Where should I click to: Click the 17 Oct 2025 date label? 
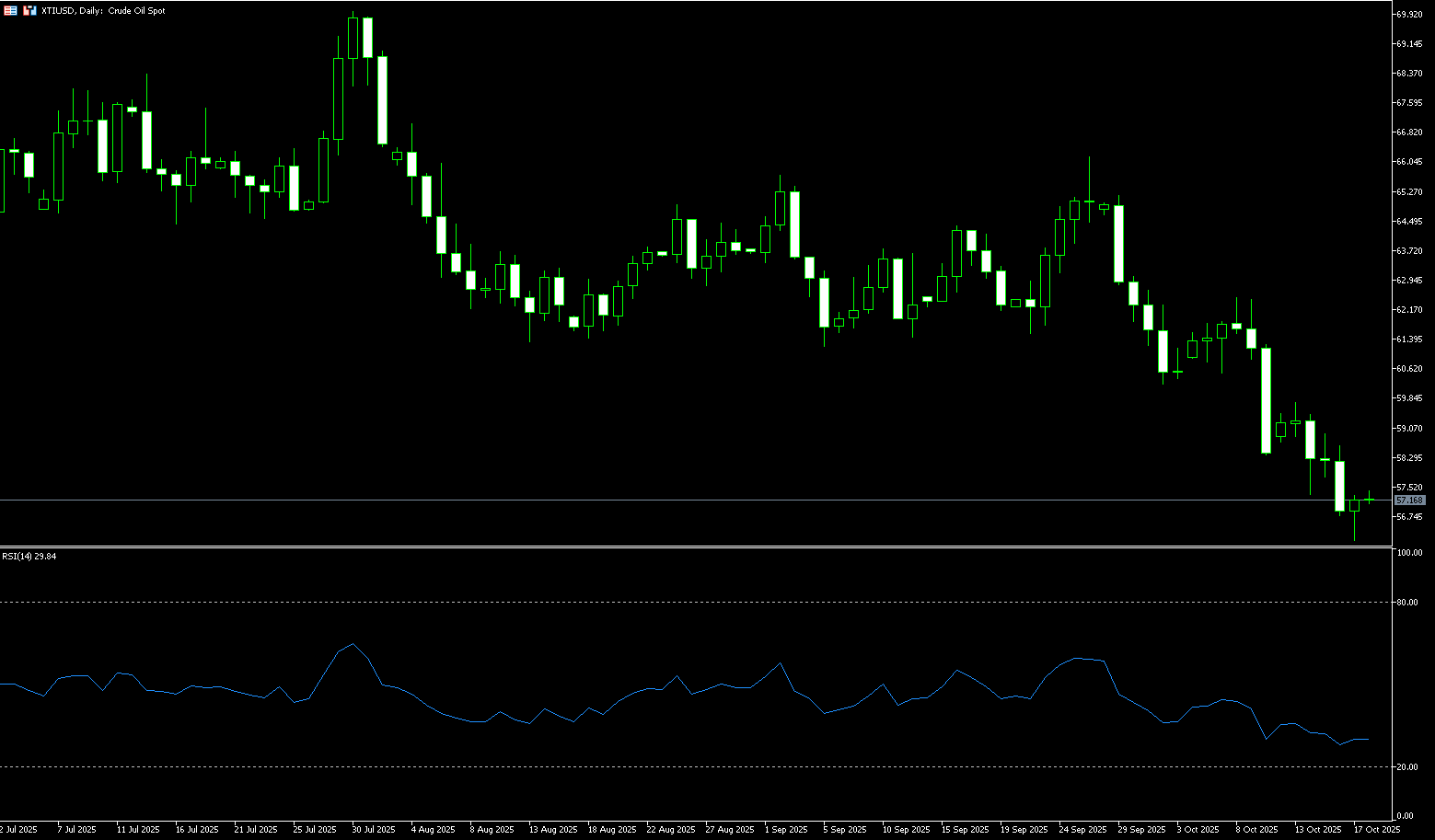tap(1376, 830)
